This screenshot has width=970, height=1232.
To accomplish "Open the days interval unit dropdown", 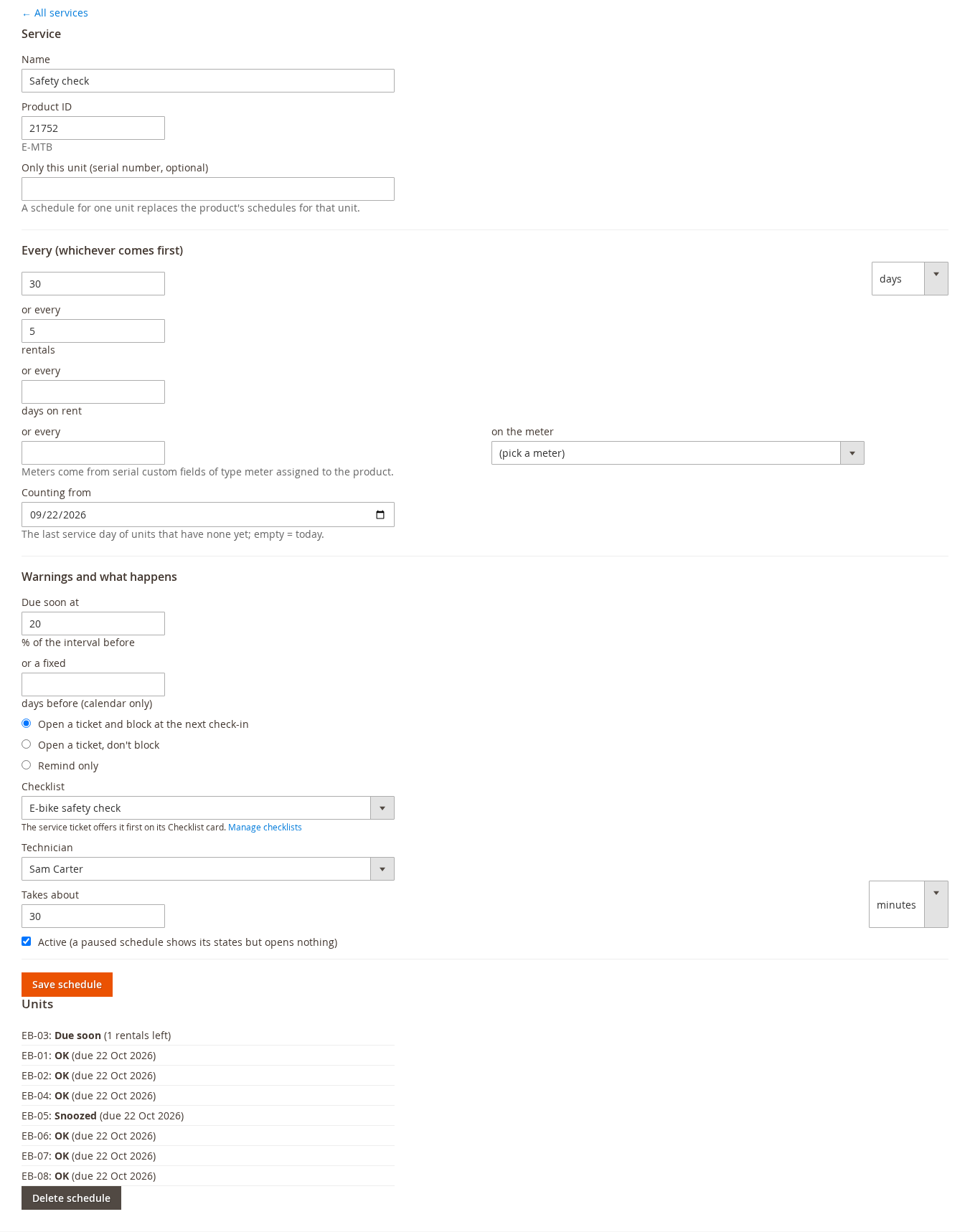I will 910,278.
